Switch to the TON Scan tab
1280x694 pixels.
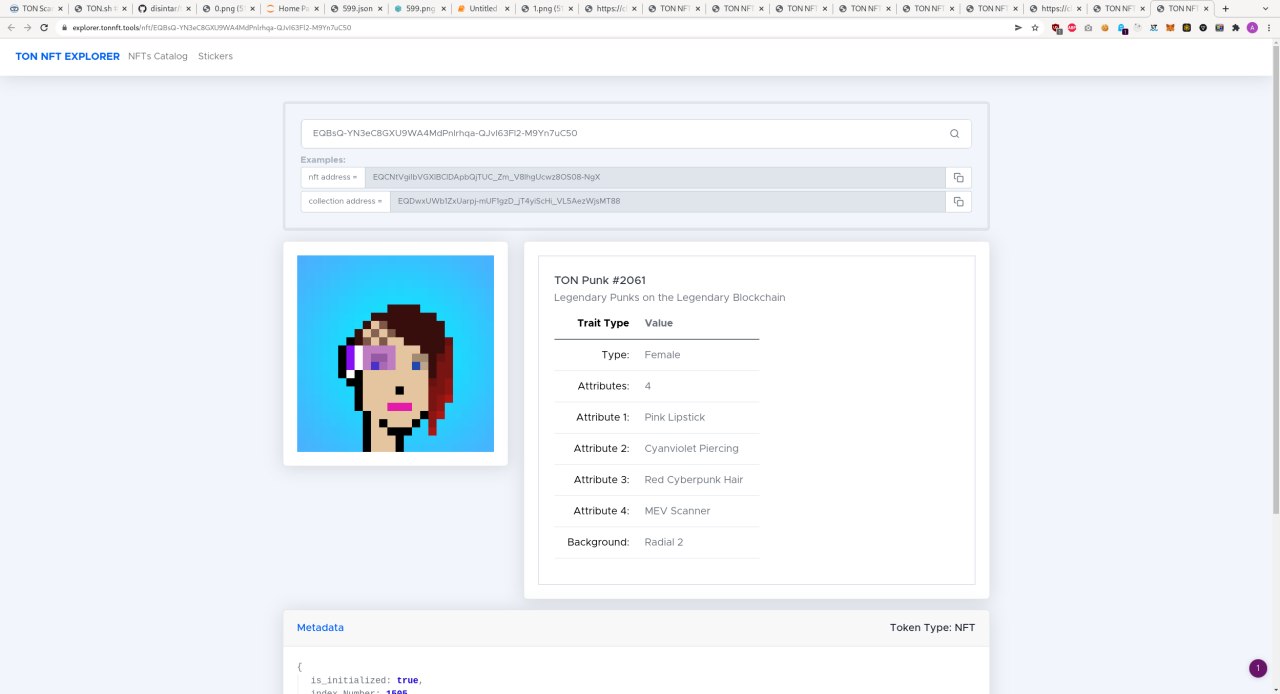click(x=35, y=8)
